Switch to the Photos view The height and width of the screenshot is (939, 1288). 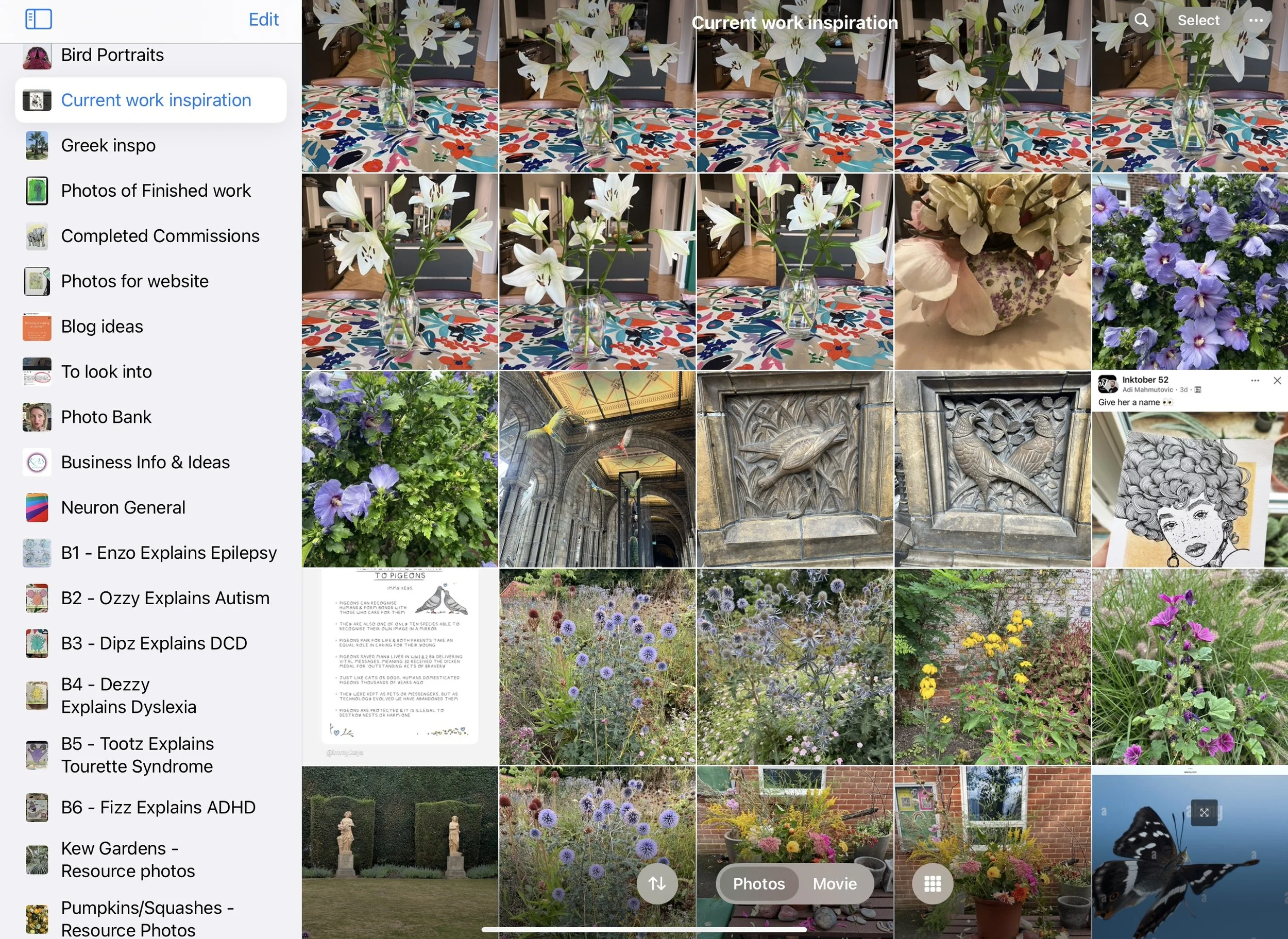coord(758,883)
